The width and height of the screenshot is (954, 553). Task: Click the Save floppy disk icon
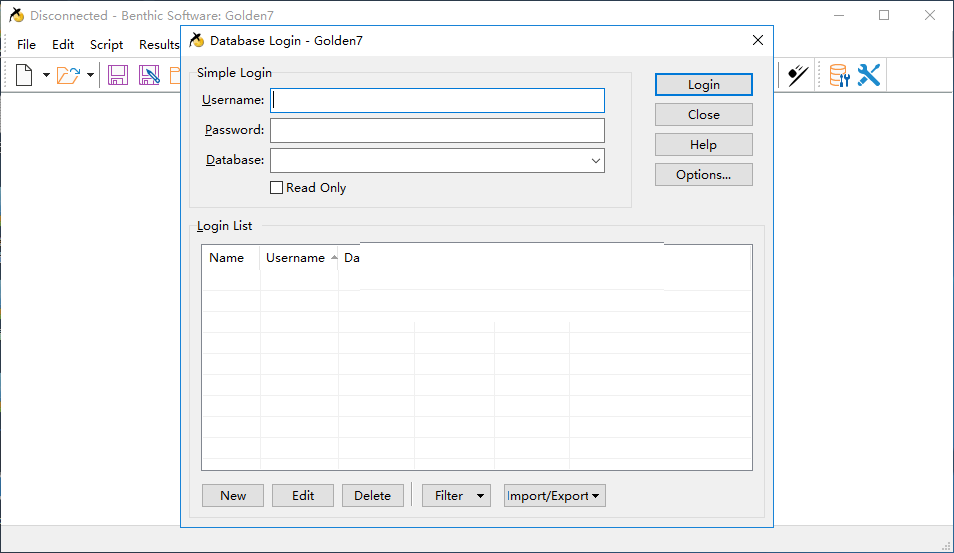click(x=118, y=75)
